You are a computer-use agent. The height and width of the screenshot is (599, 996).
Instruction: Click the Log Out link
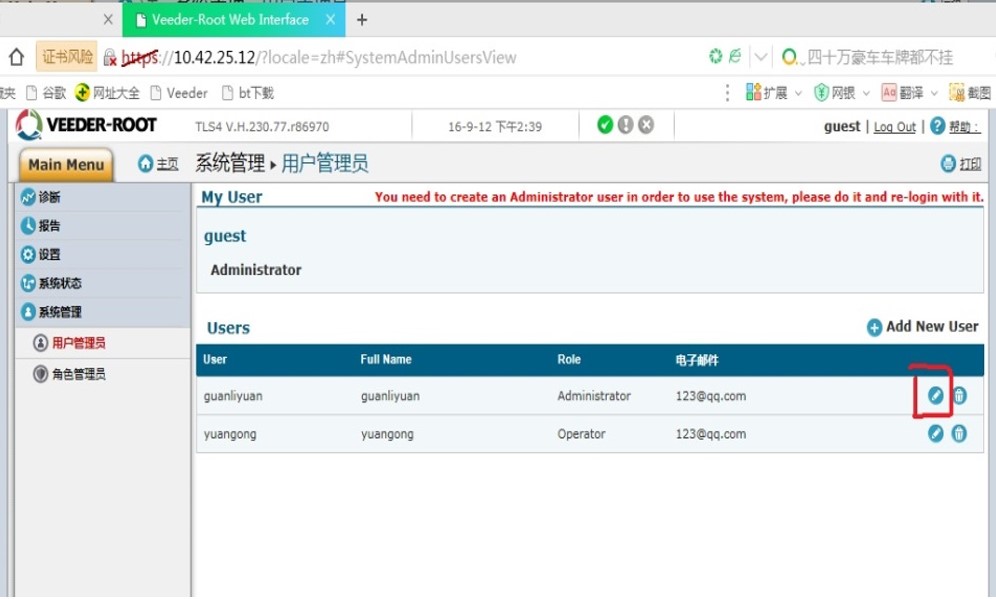tap(894, 127)
